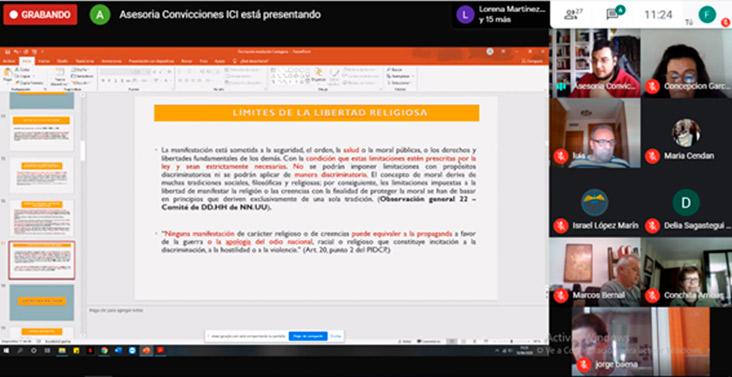Image resolution: width=732 pixels, height=377 pixels.
Task: Open Google Chrome from the Windows taskbar
Action: point(105,350)
